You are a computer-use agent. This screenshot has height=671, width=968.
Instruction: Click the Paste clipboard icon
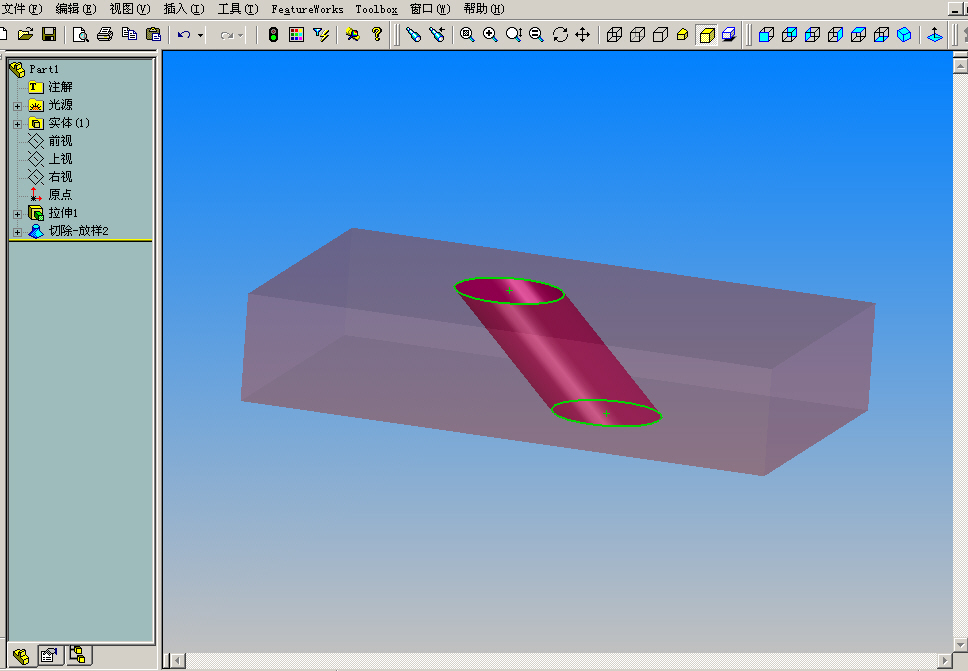[x=153, y=35]
